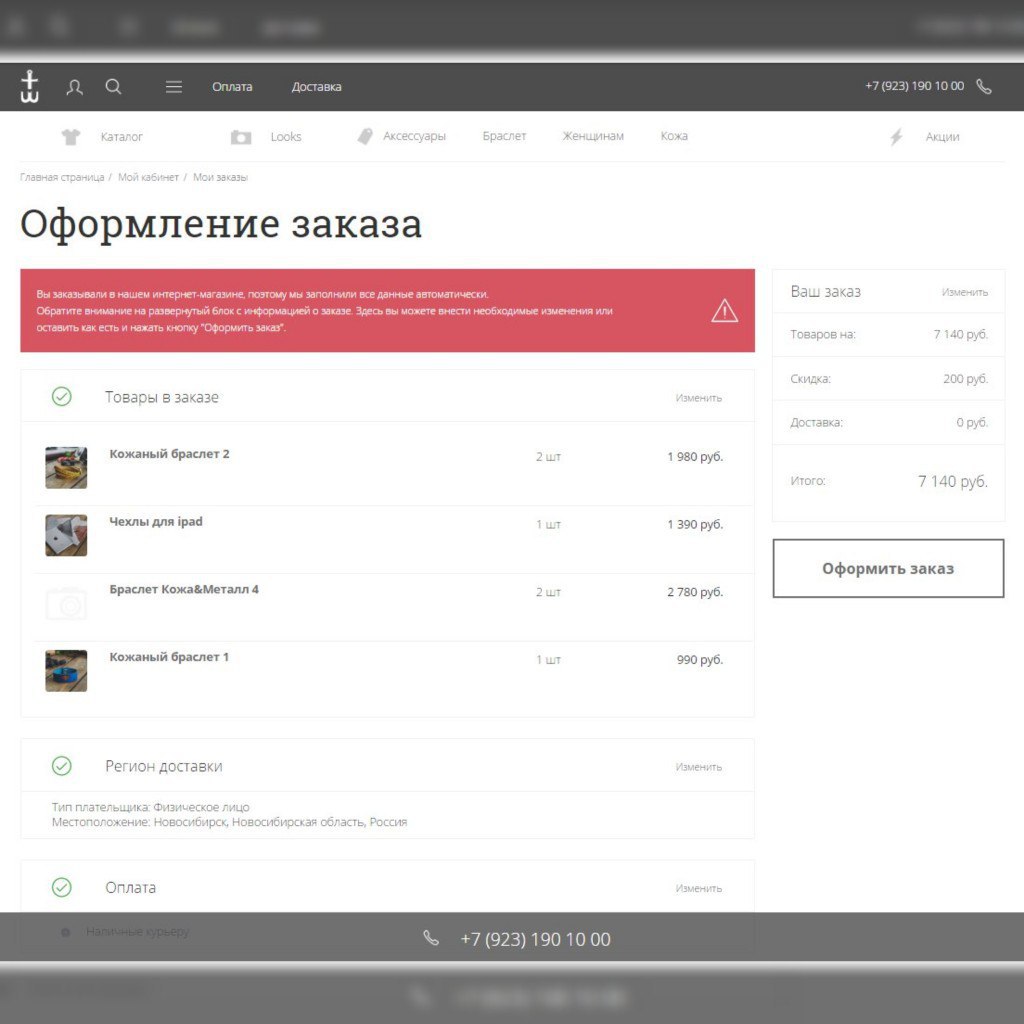Click phone icon in bottom bar
The image size is (1024, 1024).
431,938
